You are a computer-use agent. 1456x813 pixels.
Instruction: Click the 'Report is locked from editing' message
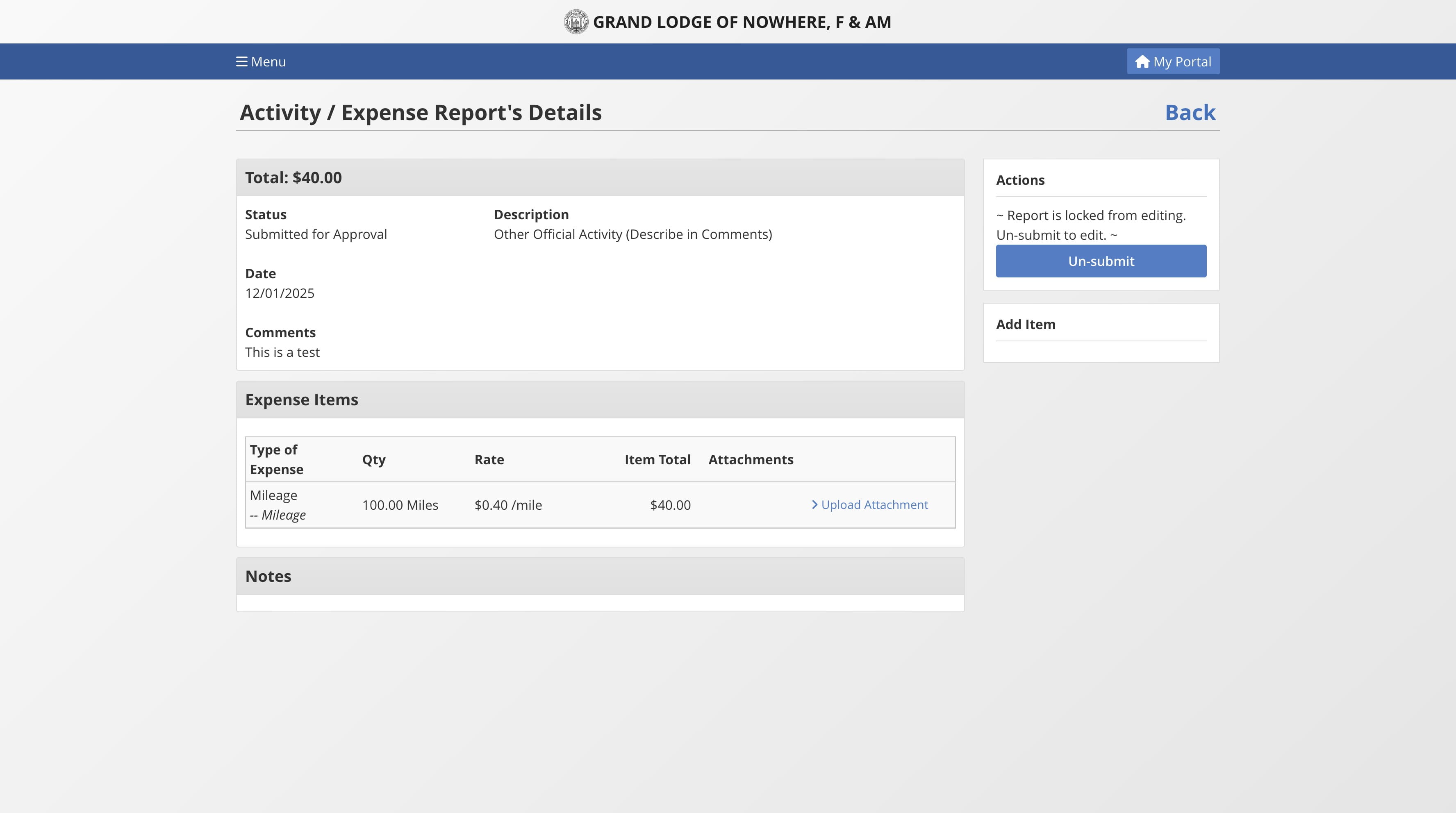tap(1091, 225)
